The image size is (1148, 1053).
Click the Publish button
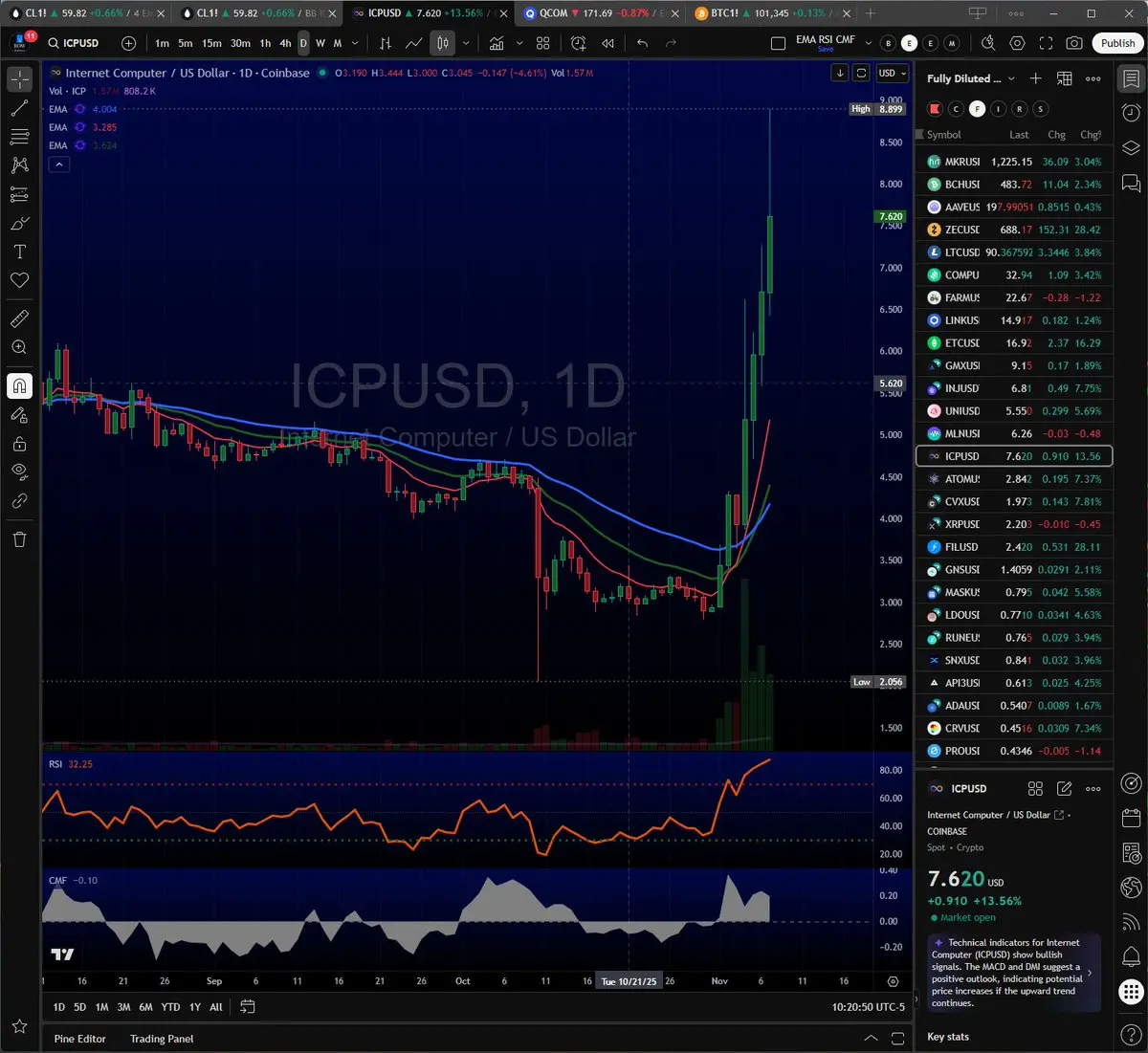coord(1117,43)
